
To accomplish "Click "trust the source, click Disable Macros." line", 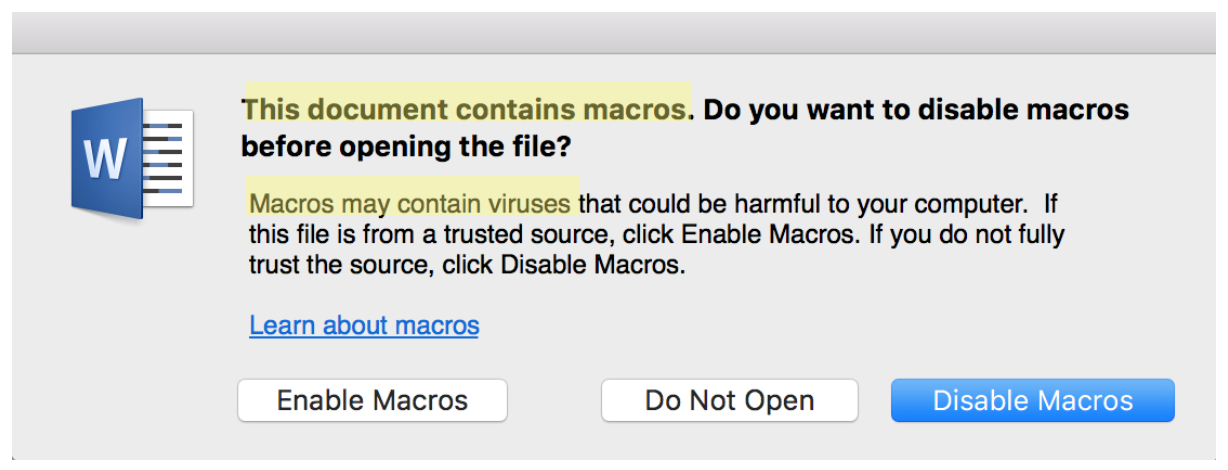I will point(467,267).
